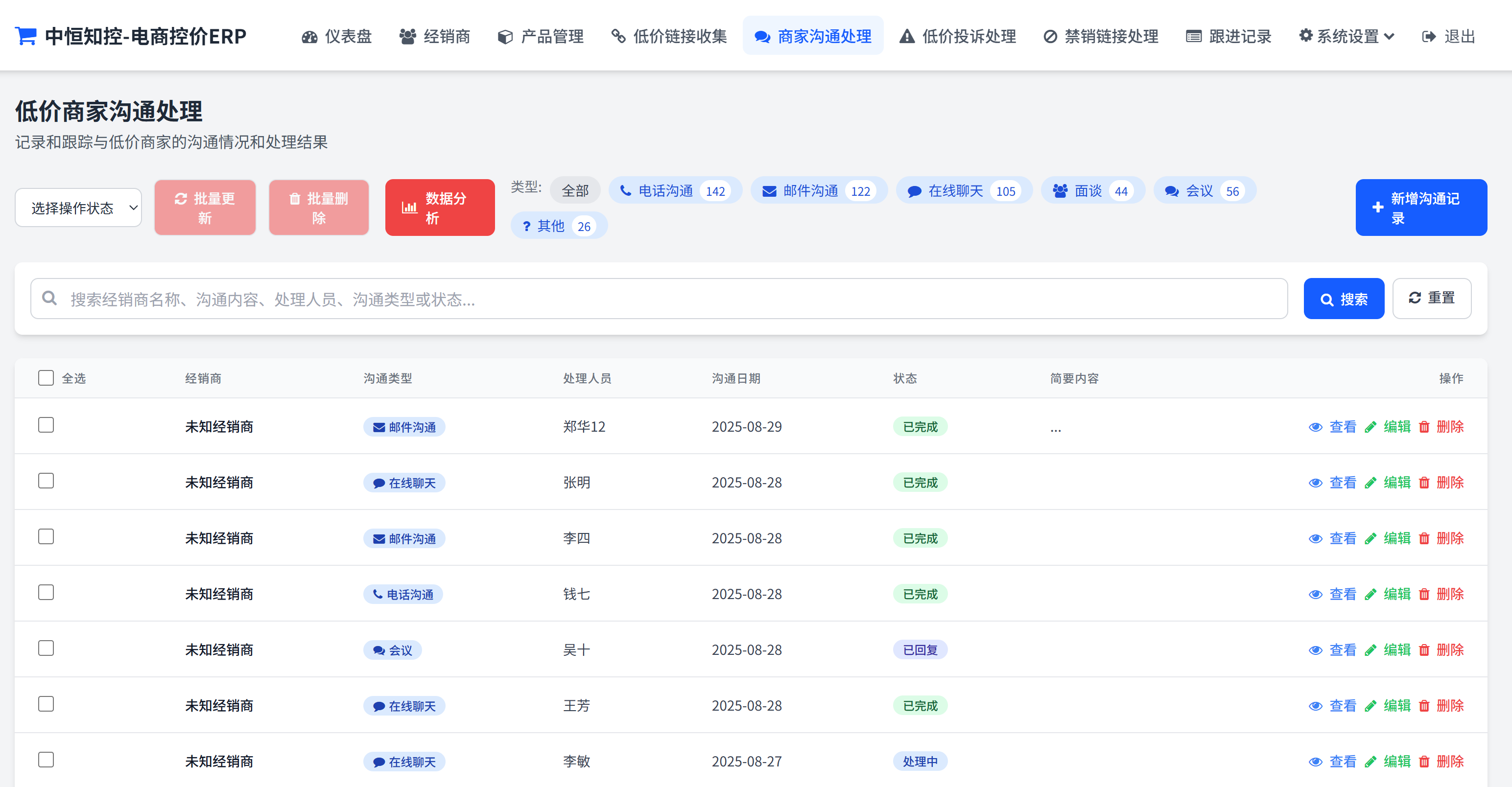Click the envelope icon on 邮件沟通 filter
The image size is (1512, 787).
pyautogui.click(x=769, y=191)
